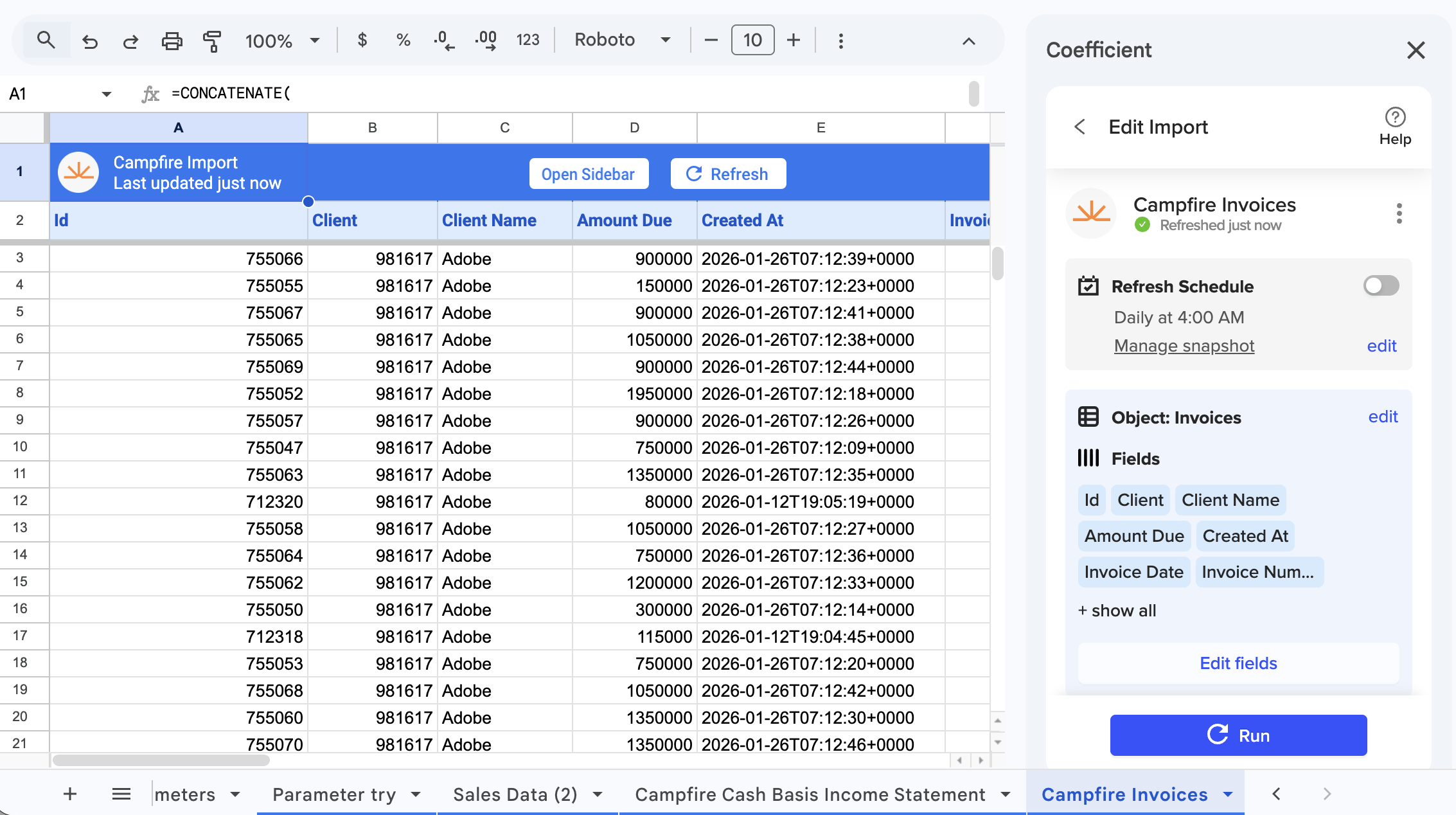
Task: Open Campfire Invoices three-dot options menu
Action: point(1399,213)
